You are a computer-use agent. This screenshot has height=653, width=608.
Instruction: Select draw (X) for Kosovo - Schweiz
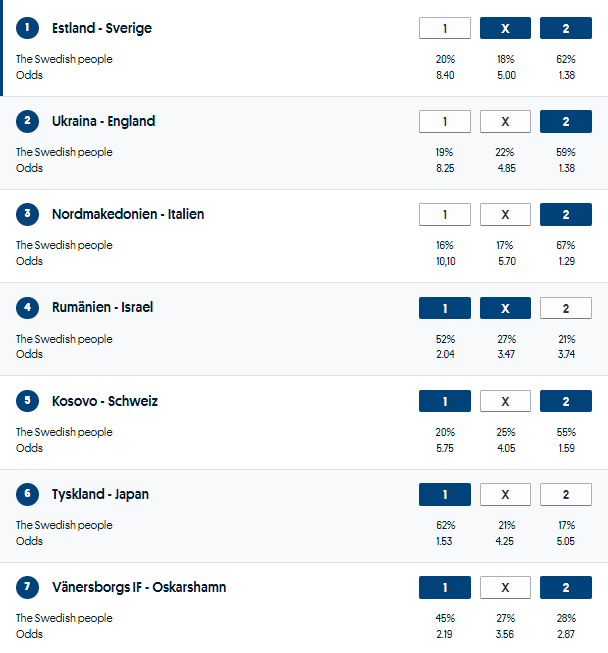505,401
